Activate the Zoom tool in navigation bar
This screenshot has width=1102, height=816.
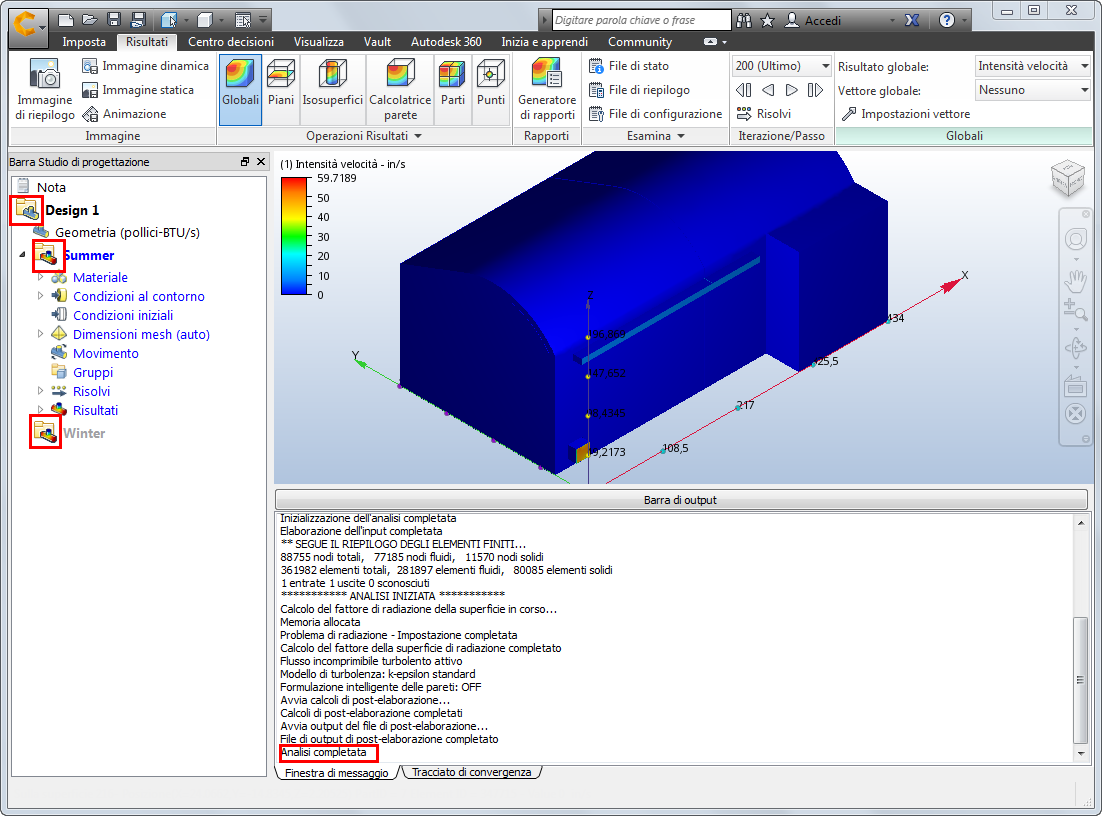[x=1075, y=310]
